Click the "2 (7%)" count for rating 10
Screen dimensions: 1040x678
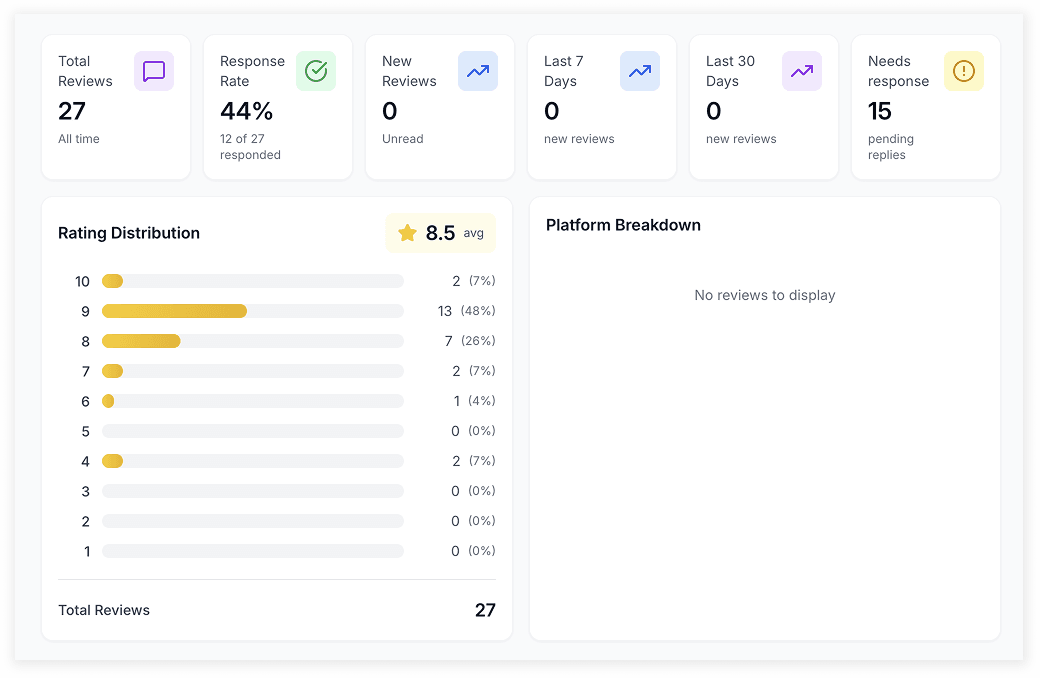474,281
